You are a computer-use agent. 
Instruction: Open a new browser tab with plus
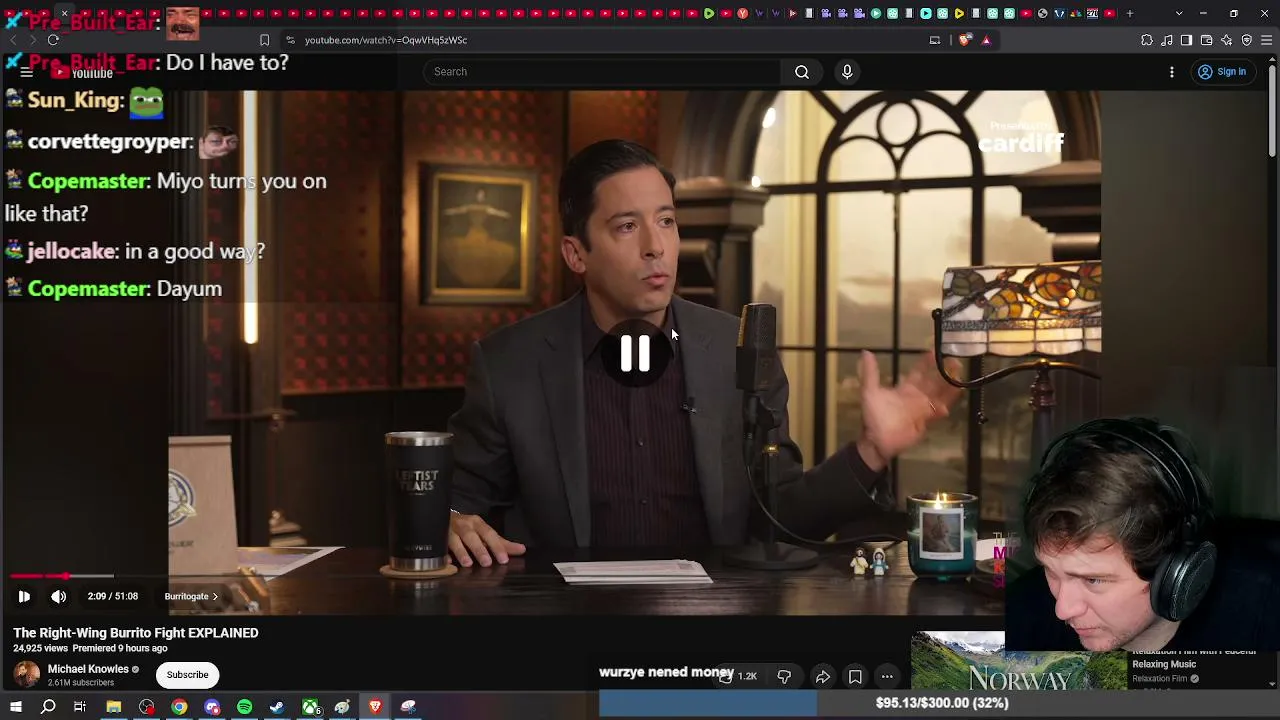[x=1130, y=14]
